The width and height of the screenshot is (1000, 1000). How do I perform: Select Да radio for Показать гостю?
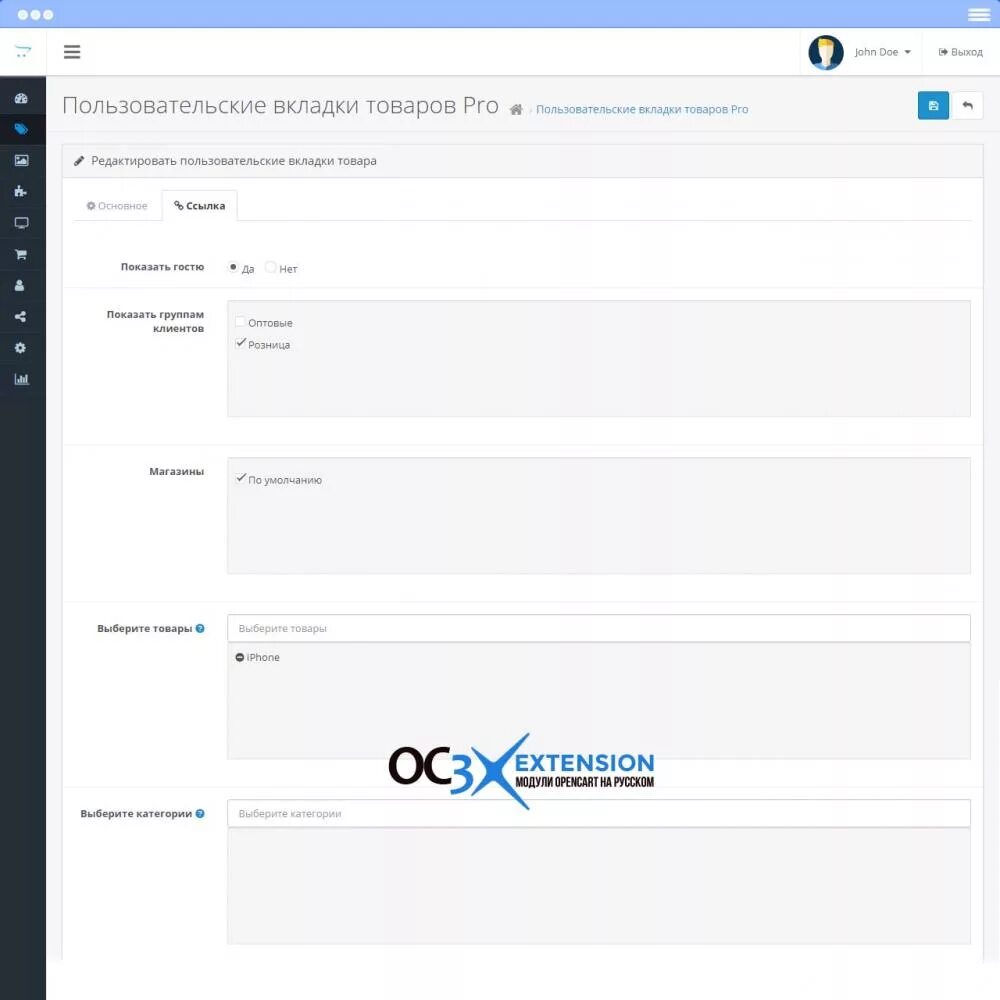tap(233, 267)
